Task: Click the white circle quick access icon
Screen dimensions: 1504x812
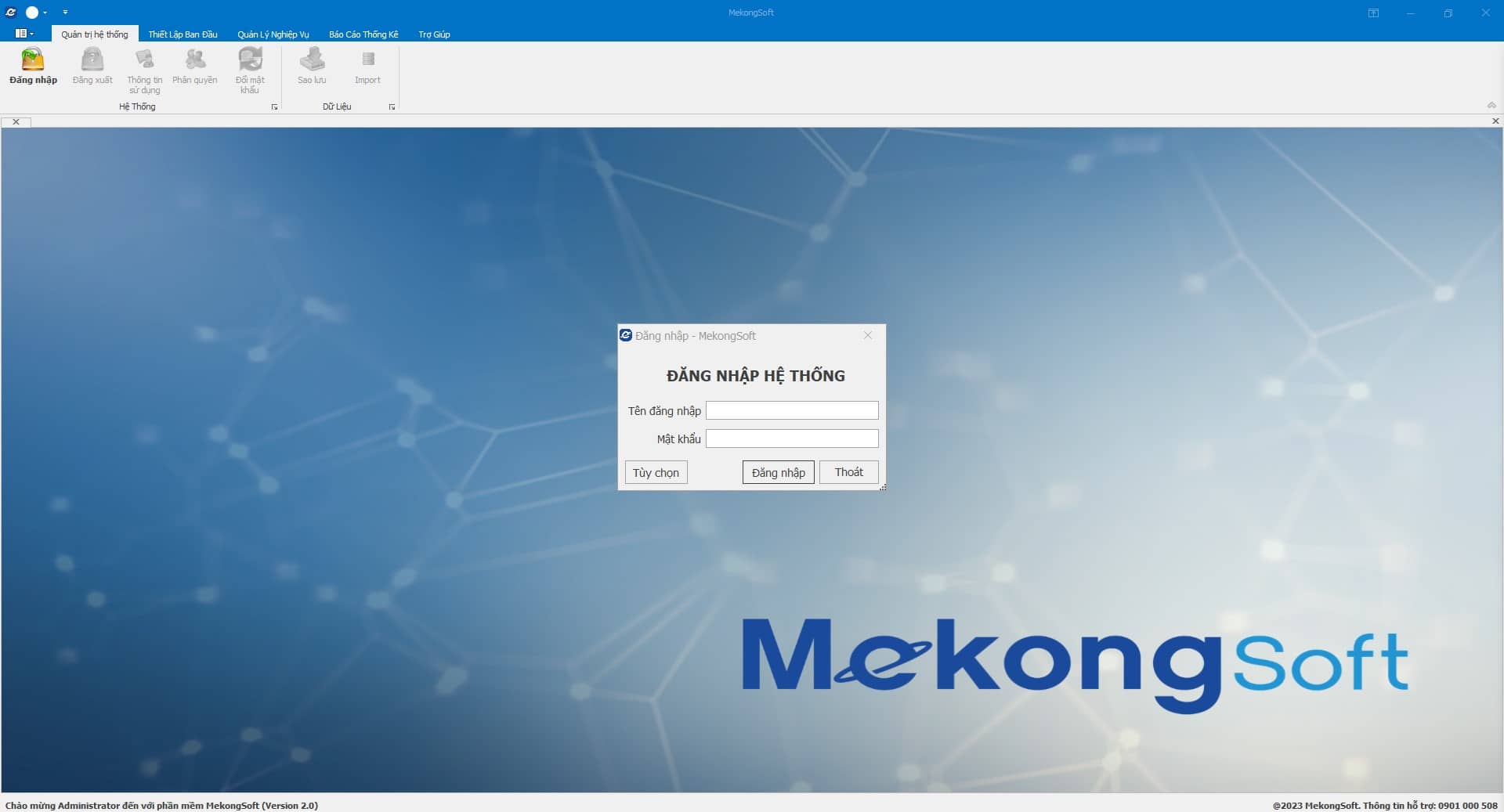Action: [32, 13]
